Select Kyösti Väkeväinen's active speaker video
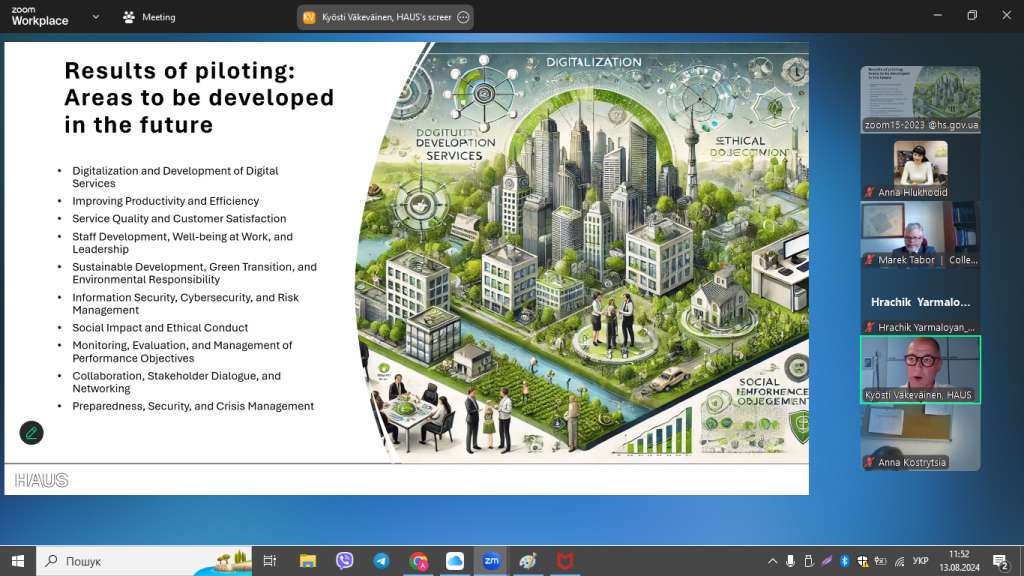The width and height of the screenshot is (1024, 576). pos(920,369)
